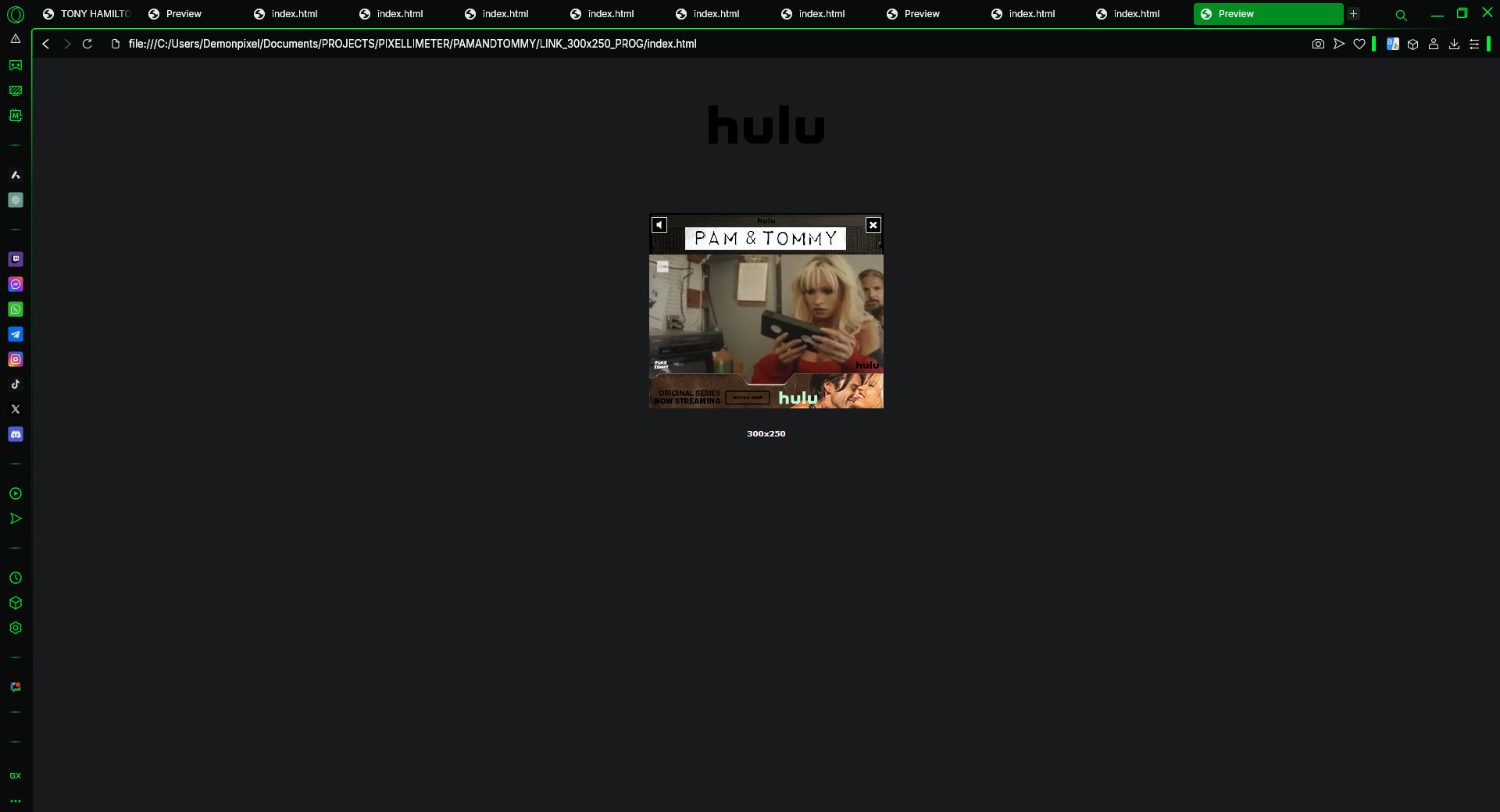
Task: Go forward with the forward arrow
Action: click(67, 45)
